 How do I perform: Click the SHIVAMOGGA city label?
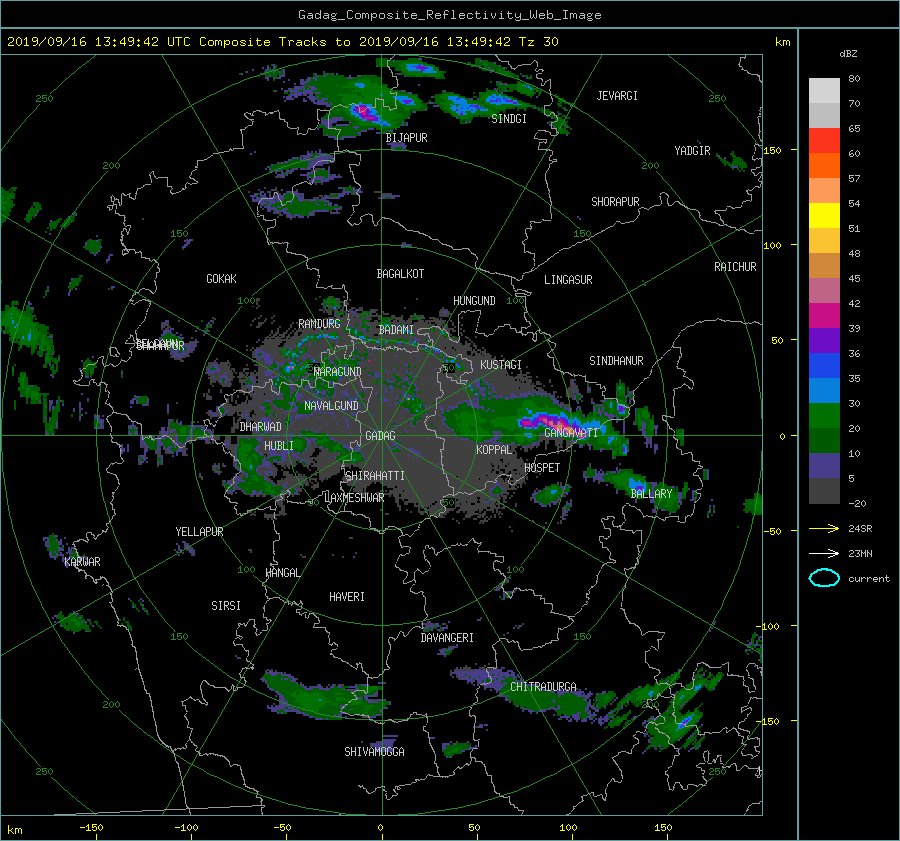[x=374, y=752]
